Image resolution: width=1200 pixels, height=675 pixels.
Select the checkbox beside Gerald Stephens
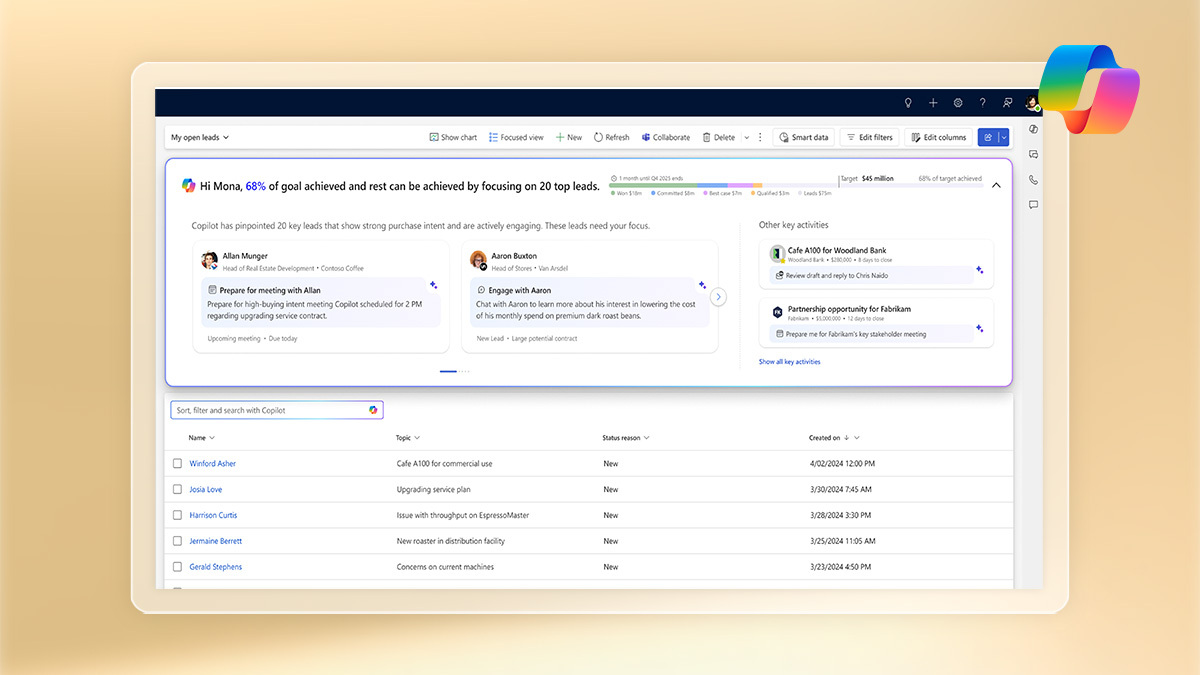coord(177,566)
